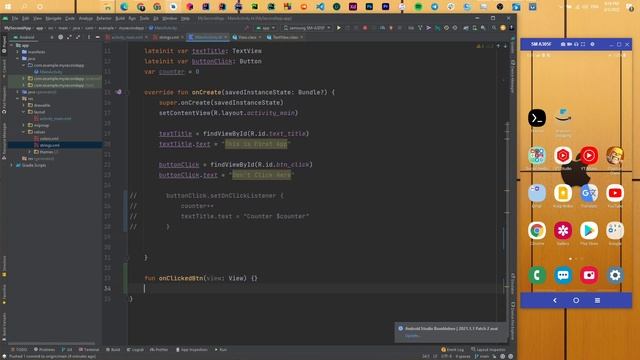
Task: Open the Profiler tool window
Action: (x=159, y=350)
